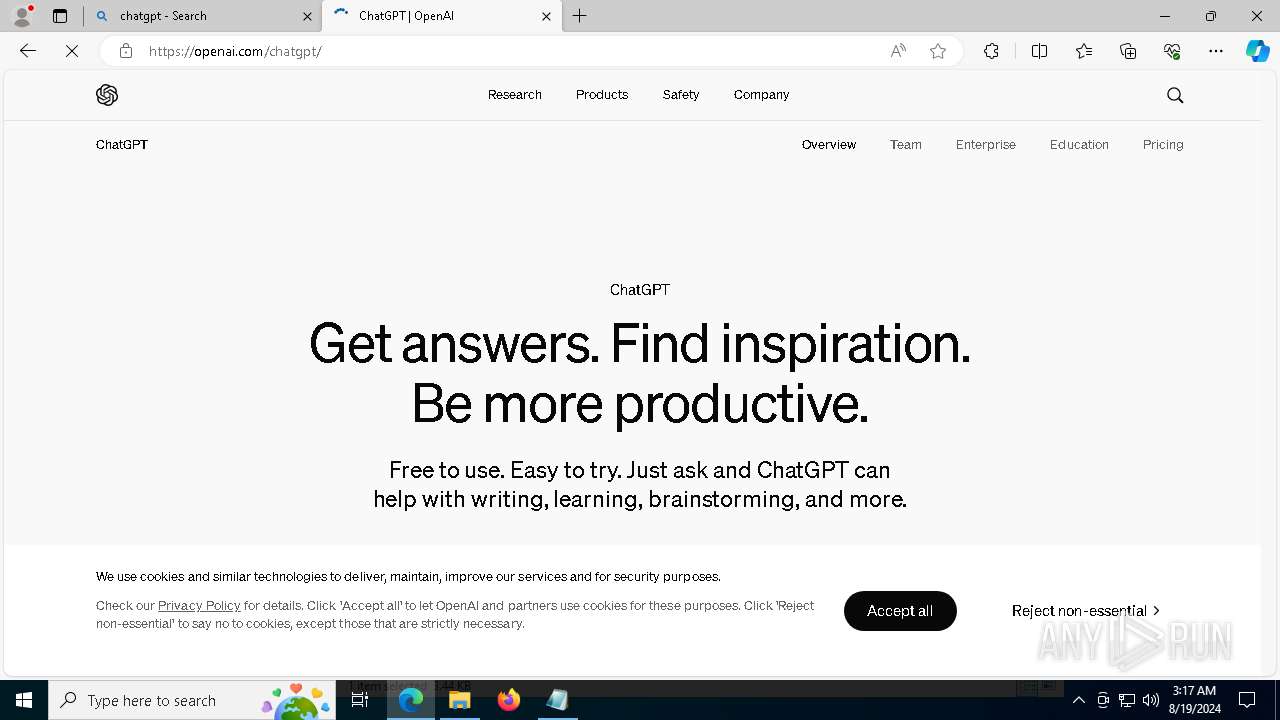Choose Reject non-essential cookies
Screen dimensions: 1280x720
(x=1086, y=611)
